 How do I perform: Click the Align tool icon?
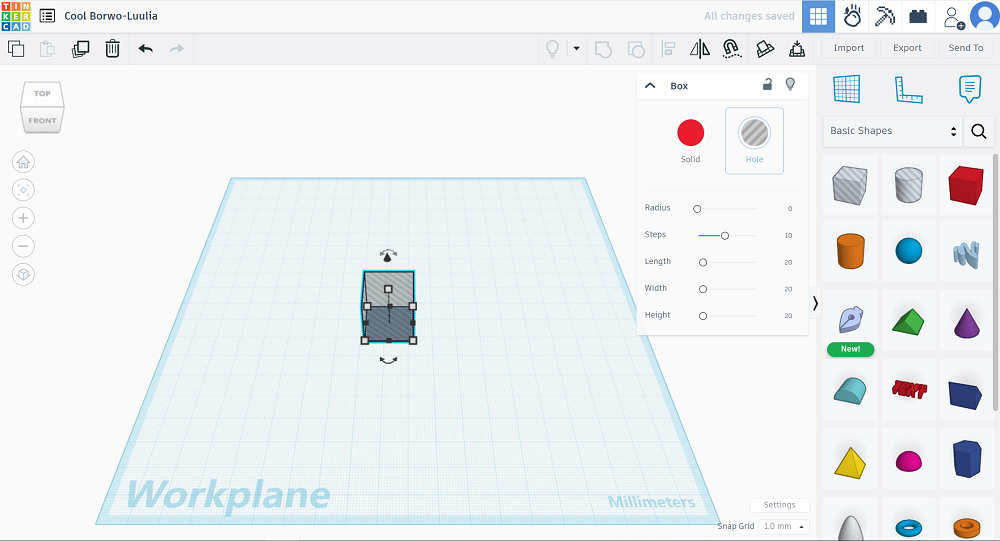click(x=669, y=48)
